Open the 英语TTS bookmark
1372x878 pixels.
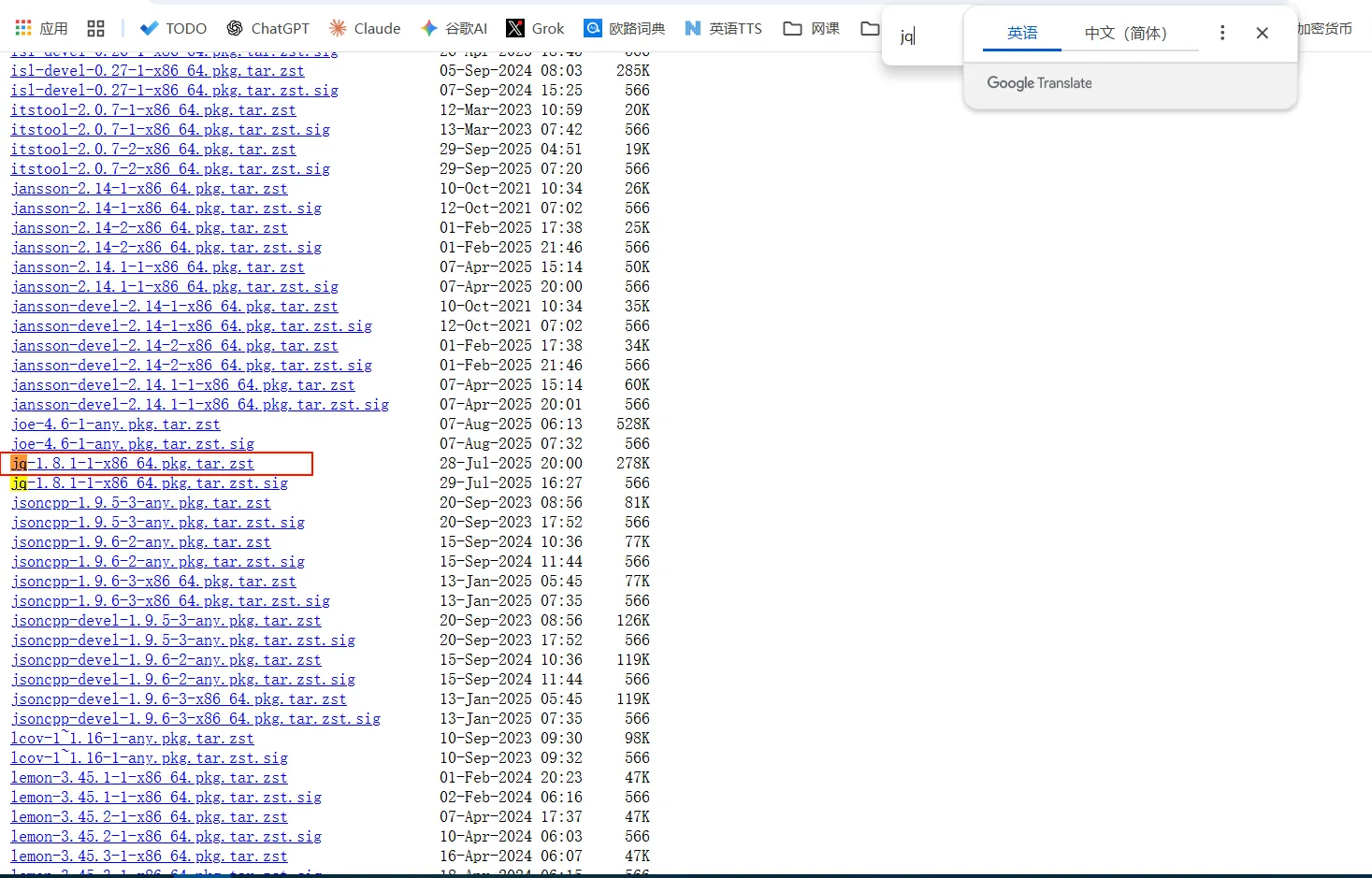coord(723,28)
